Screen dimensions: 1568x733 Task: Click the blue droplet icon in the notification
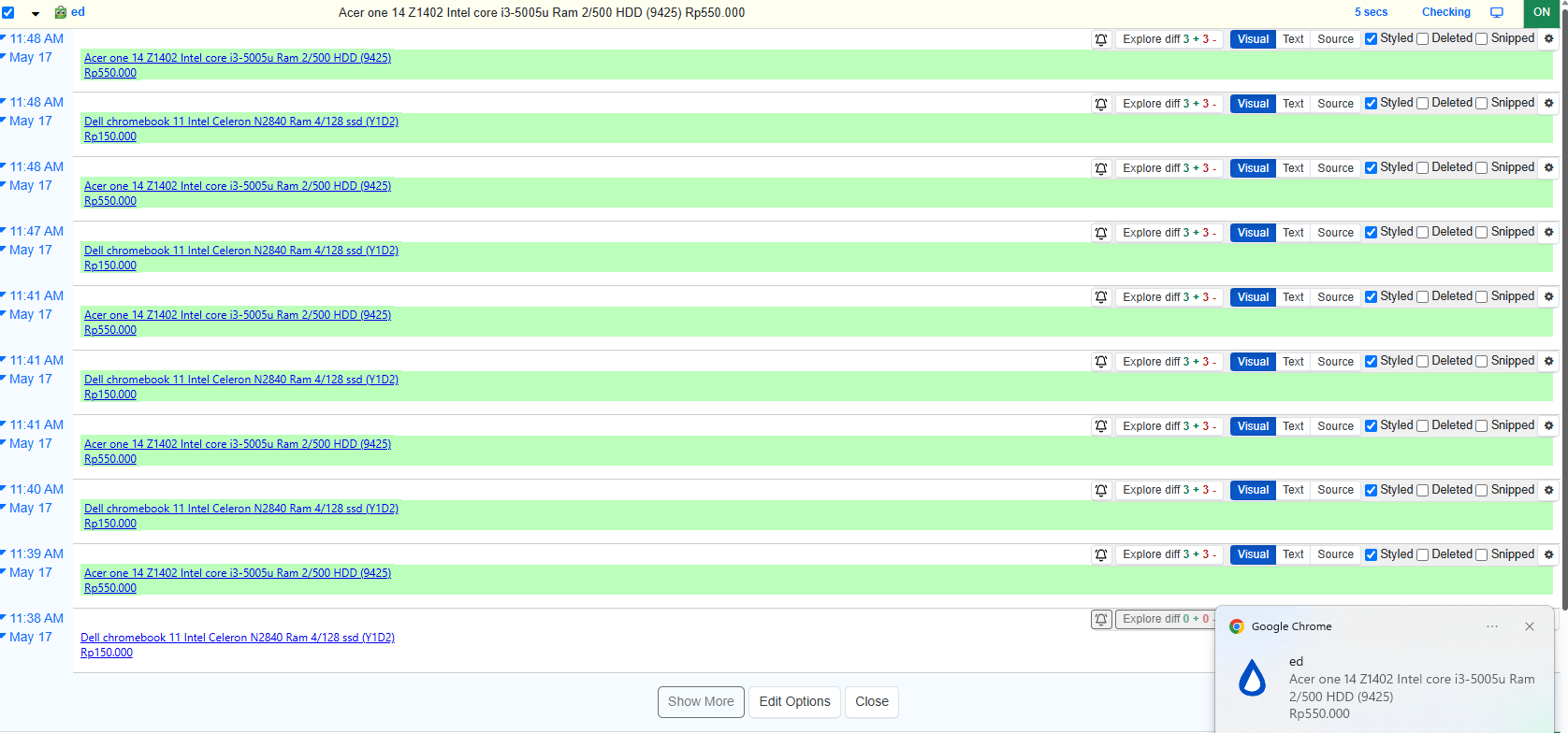tap(1252, 678)
